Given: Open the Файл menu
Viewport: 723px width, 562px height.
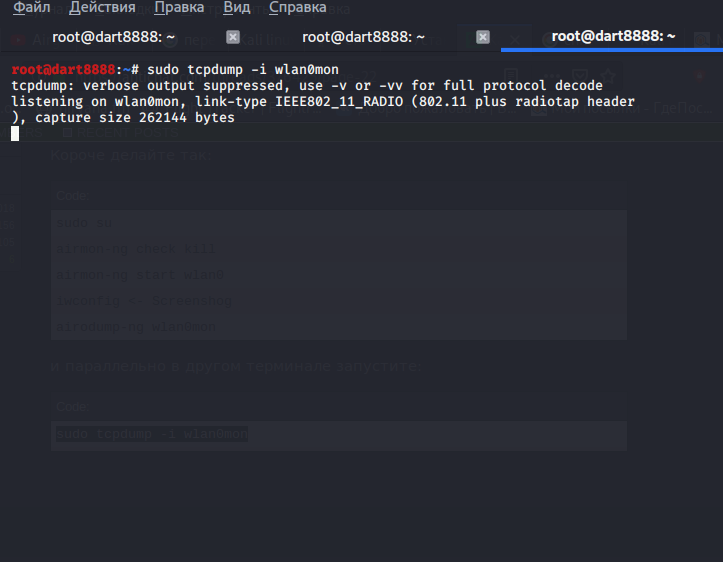Looking at the screenshot, I should [x=32, y=8].
